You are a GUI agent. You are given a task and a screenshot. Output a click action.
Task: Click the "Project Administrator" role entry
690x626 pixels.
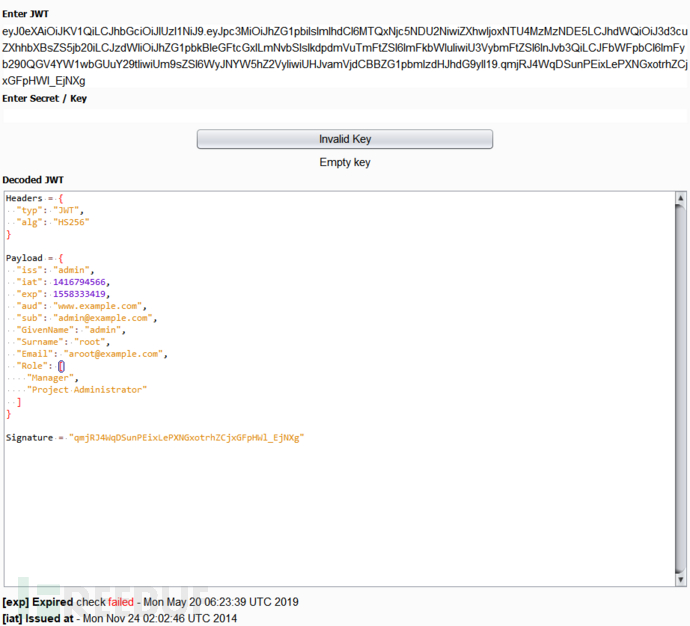(x=86, y=390)
